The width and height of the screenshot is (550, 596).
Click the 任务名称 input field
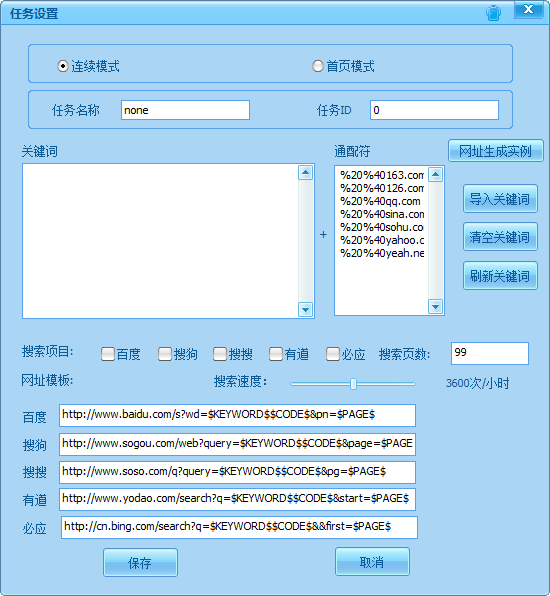coord(185,110)
